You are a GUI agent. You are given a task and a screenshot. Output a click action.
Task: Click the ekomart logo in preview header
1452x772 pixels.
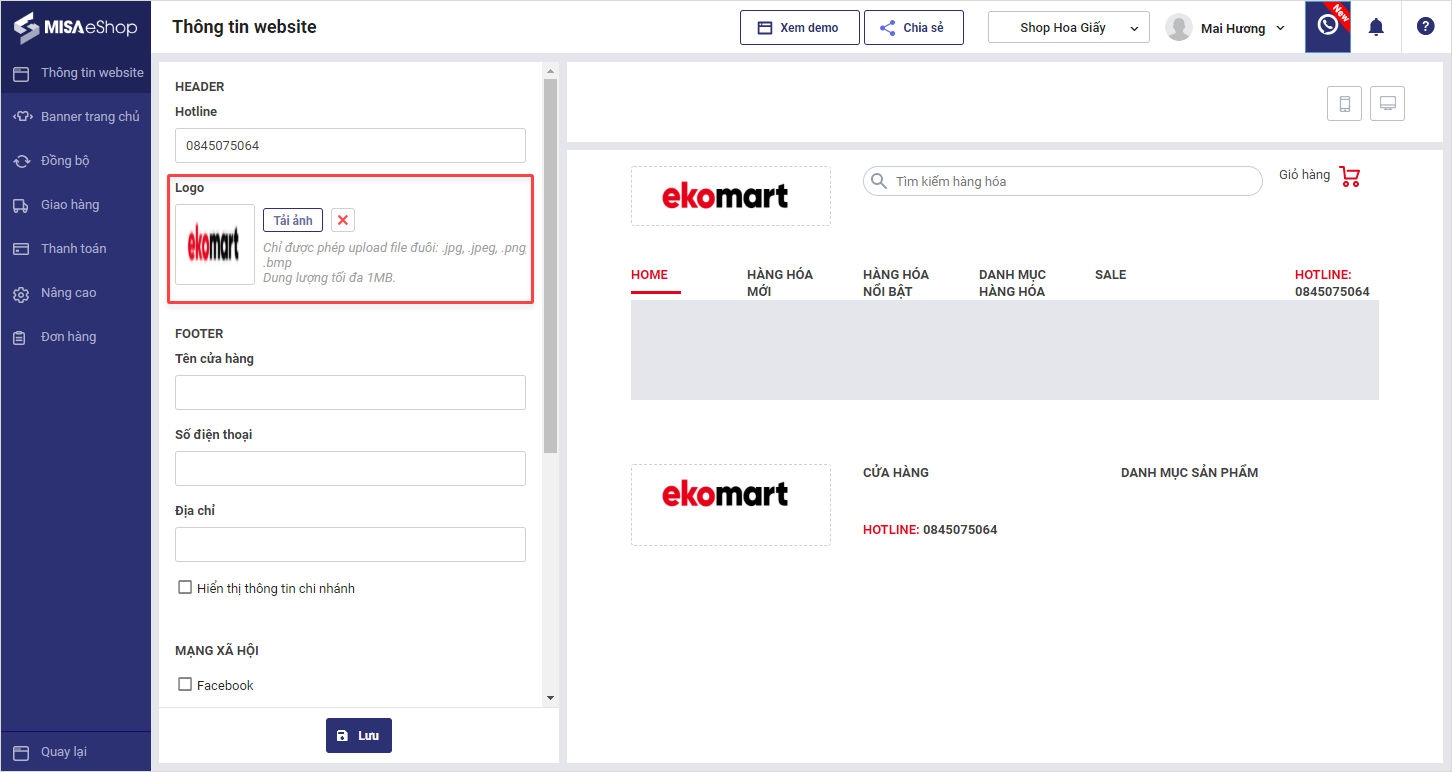725,196
